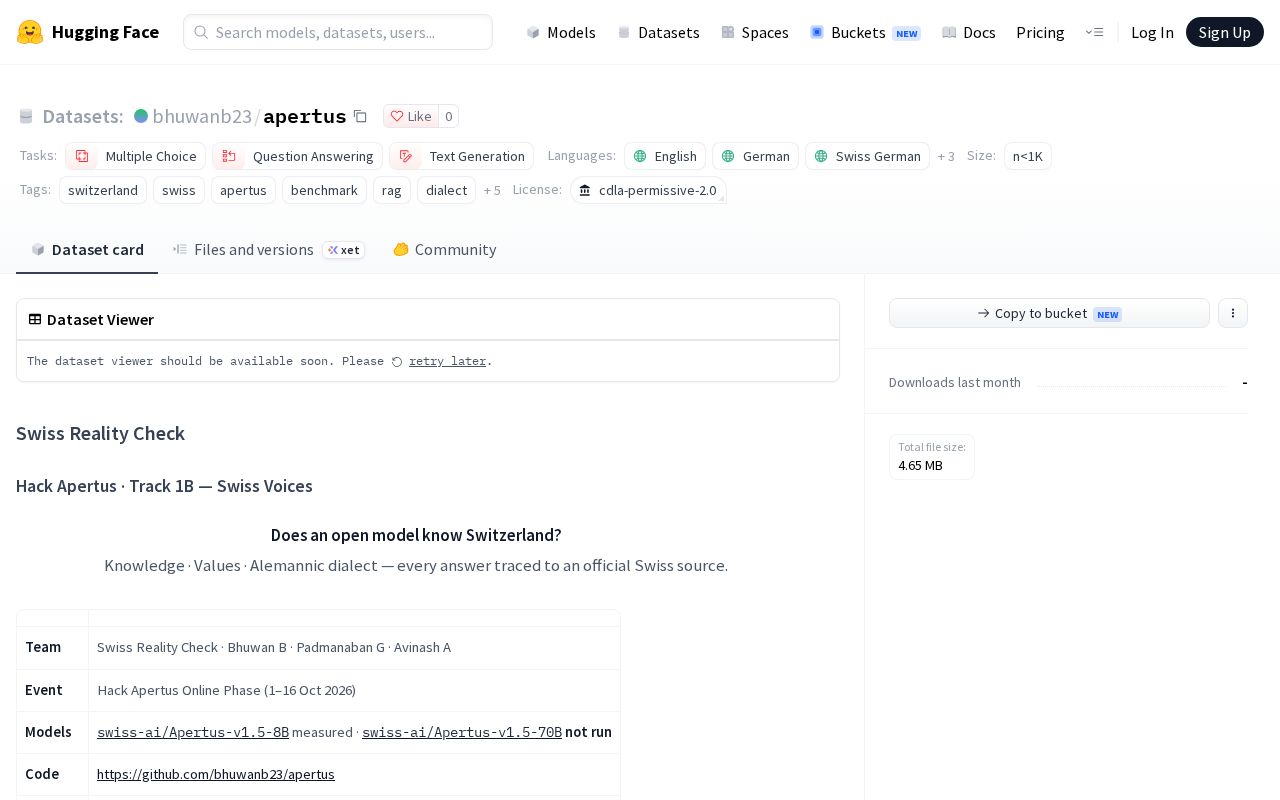Click the Datasets breadcrumb label
1280x800 pixels.
click(x=82, y=116)
